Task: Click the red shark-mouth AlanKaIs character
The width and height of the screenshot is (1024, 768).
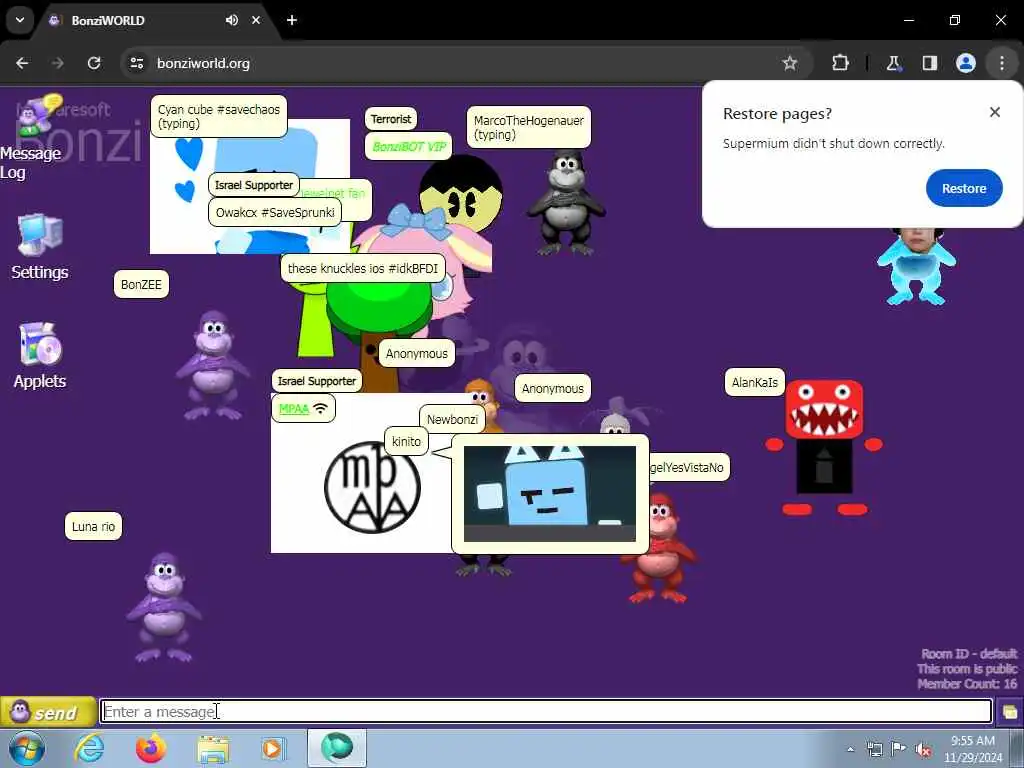Action: (824, 448)
